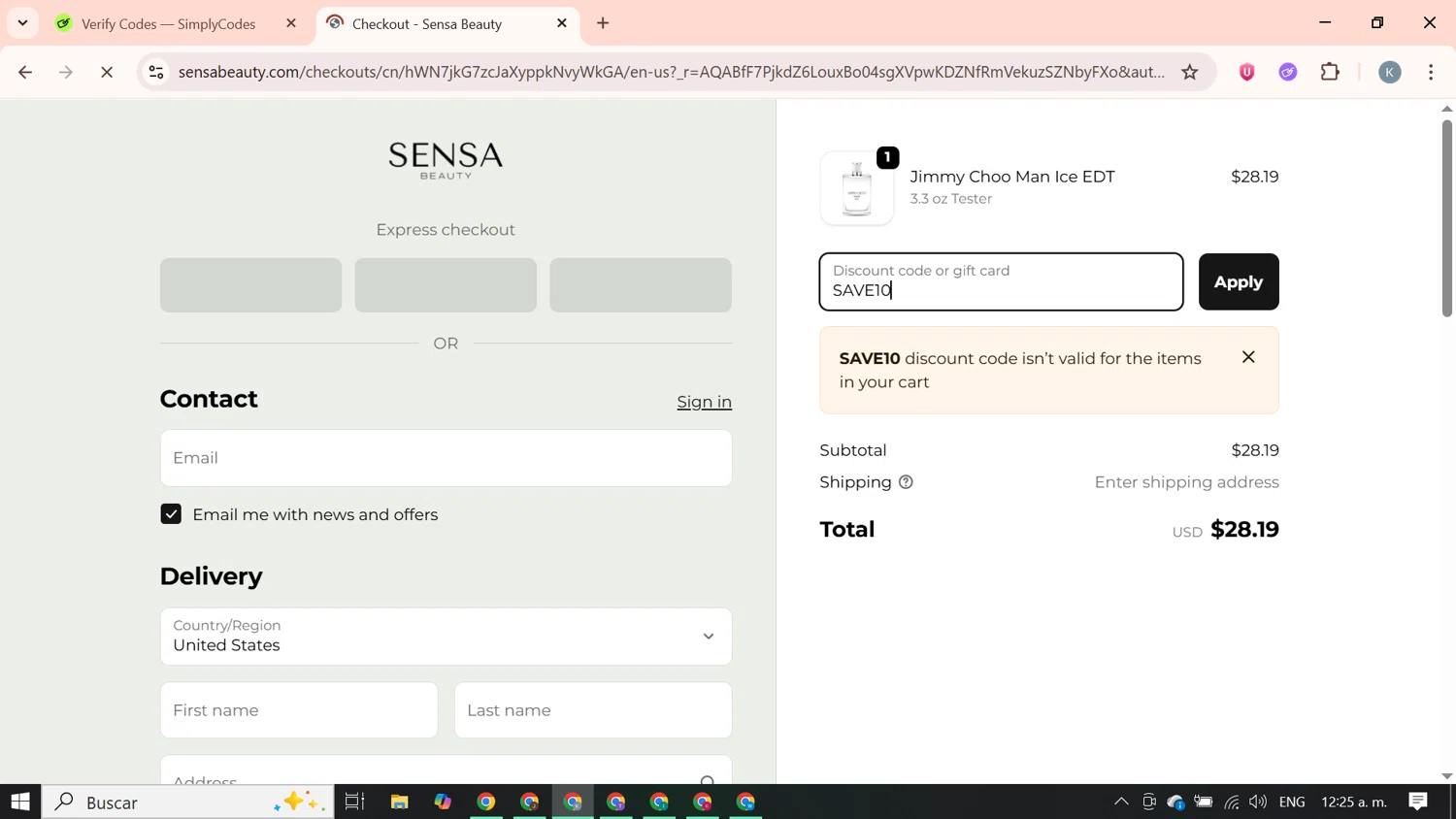Uncheck Email me with news and offers

(x=171, y=514)
